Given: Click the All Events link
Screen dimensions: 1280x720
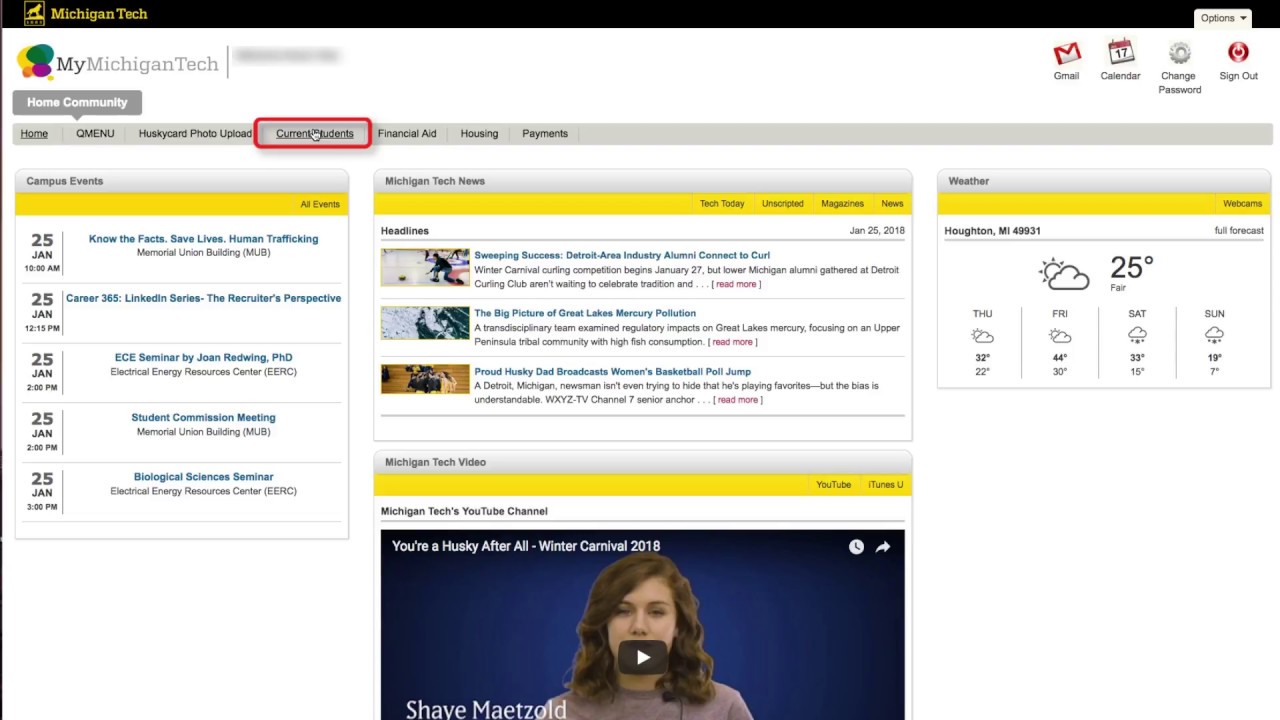Looking at the screenshot, I should click(x=320, y=204).
